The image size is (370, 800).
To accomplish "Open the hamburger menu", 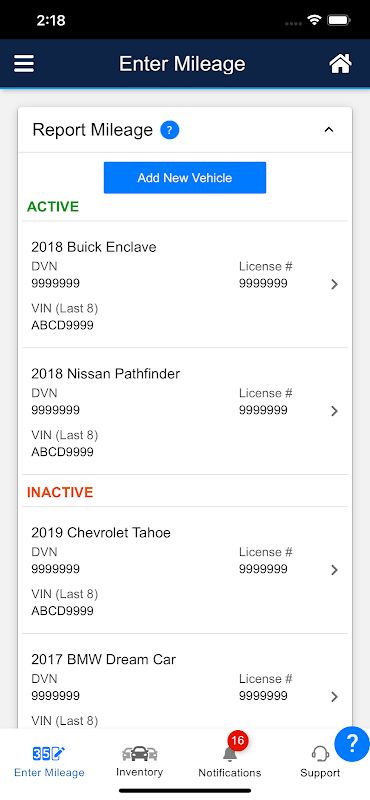I will (24, 64).
